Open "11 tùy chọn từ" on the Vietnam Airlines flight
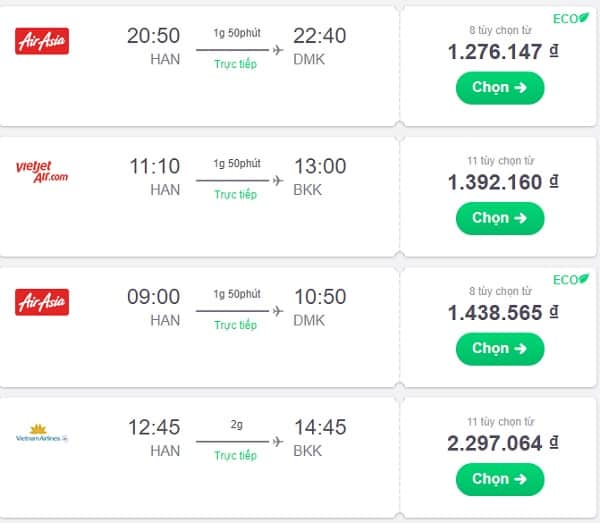Screen dimensions: 600x523 tap(500, 419)
